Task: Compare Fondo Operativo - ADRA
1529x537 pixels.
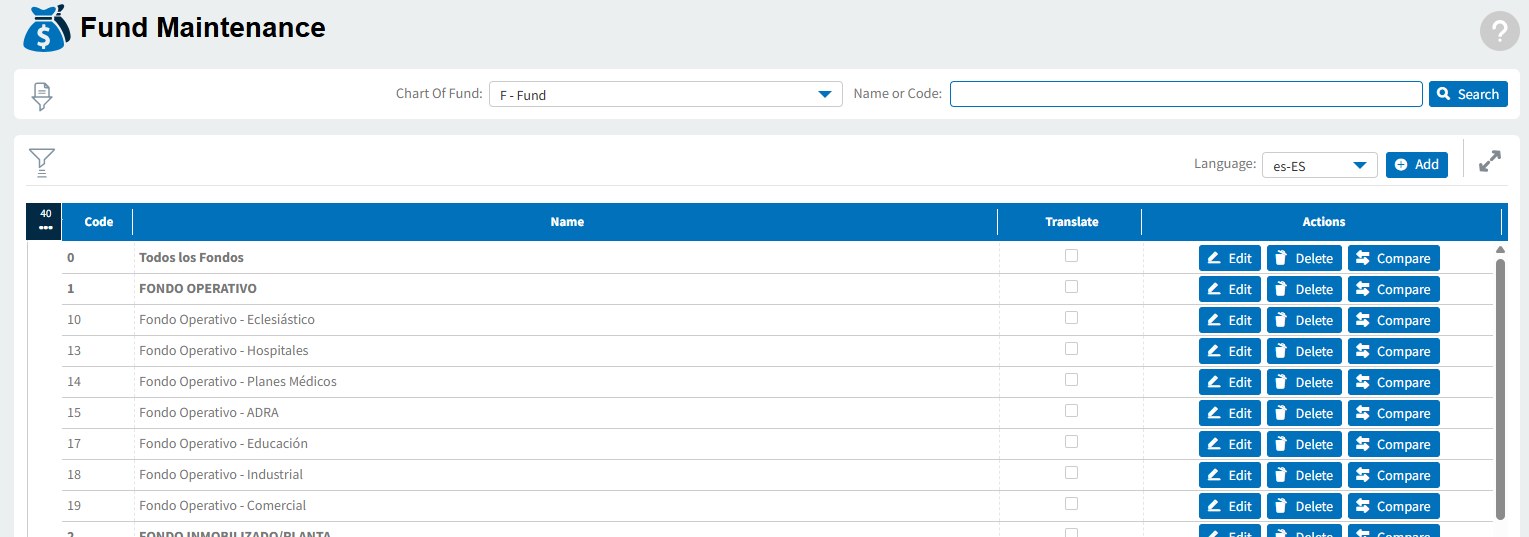Action: click(x=1394, y=413)
